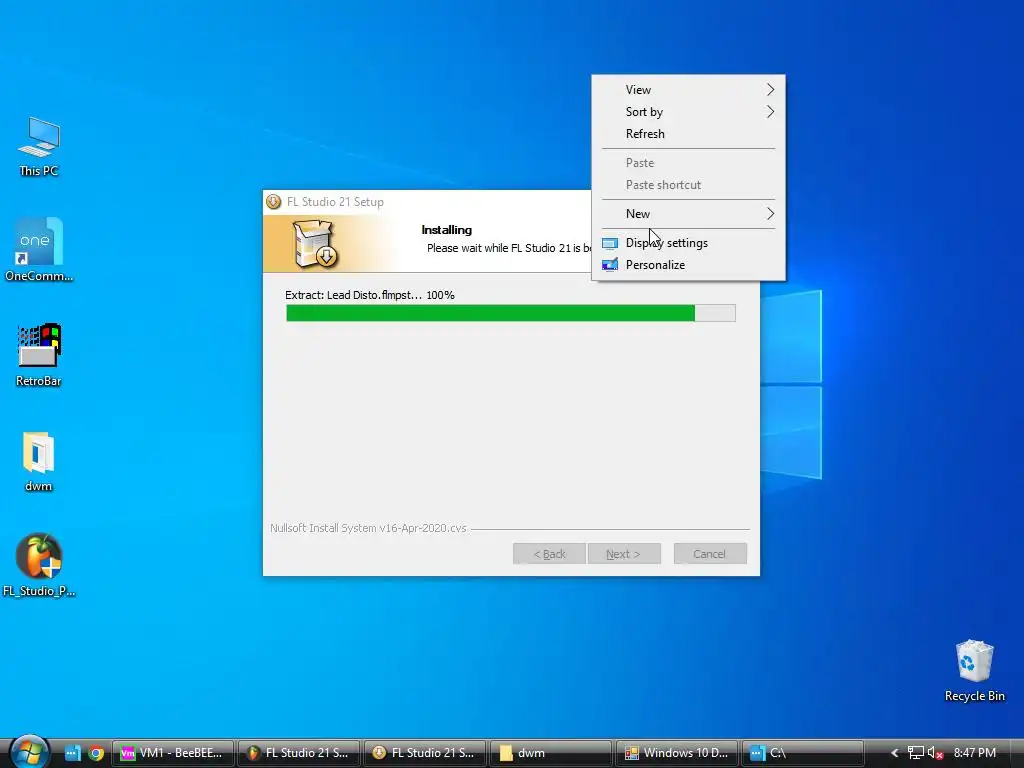1024x768 pixels.
Task: Click the Personalize menu icon
Action: pyautogui.click(x=610, y=265)
